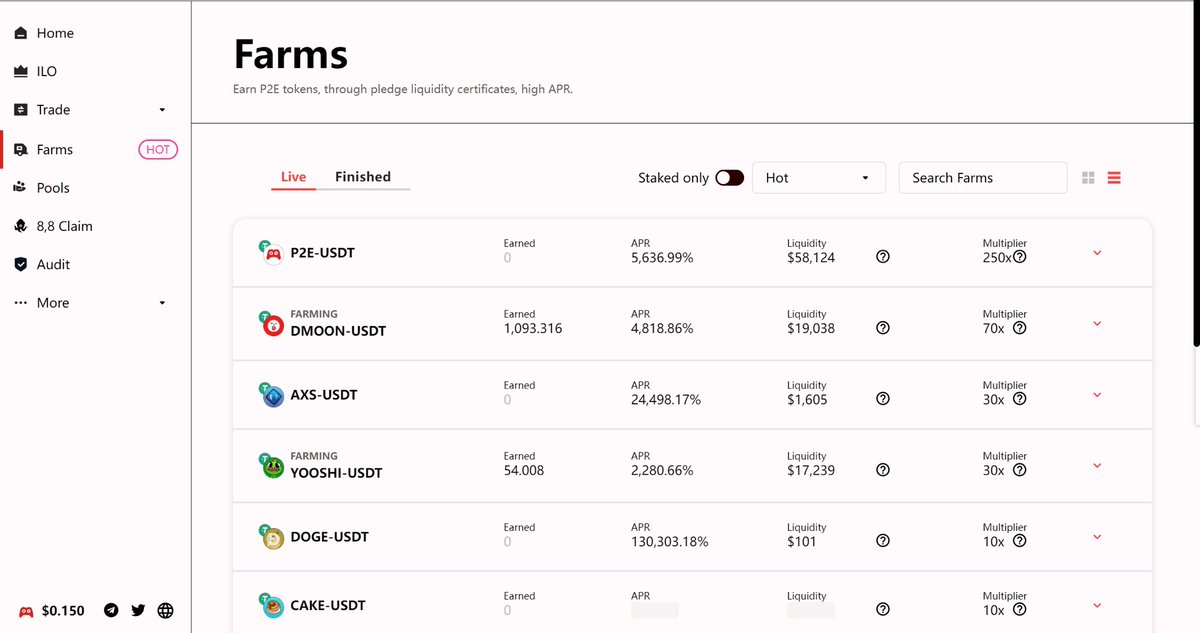Click the Farms sidebar icon

point(21,150)
